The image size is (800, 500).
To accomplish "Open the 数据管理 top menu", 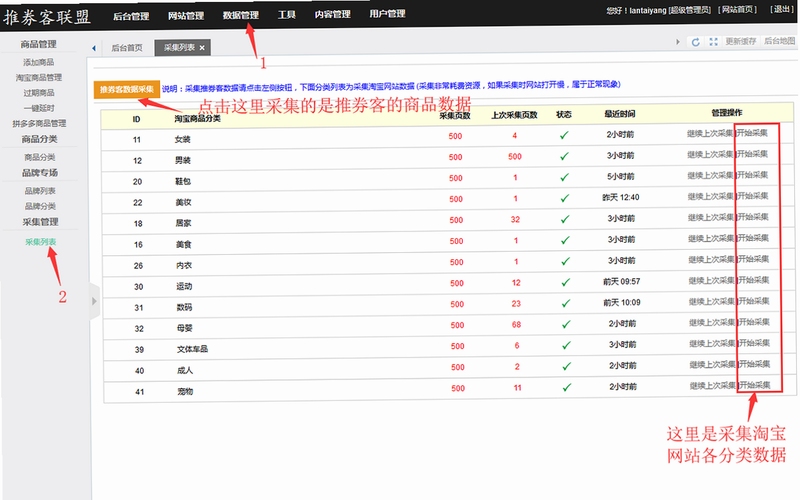I will tap(241, 15).
